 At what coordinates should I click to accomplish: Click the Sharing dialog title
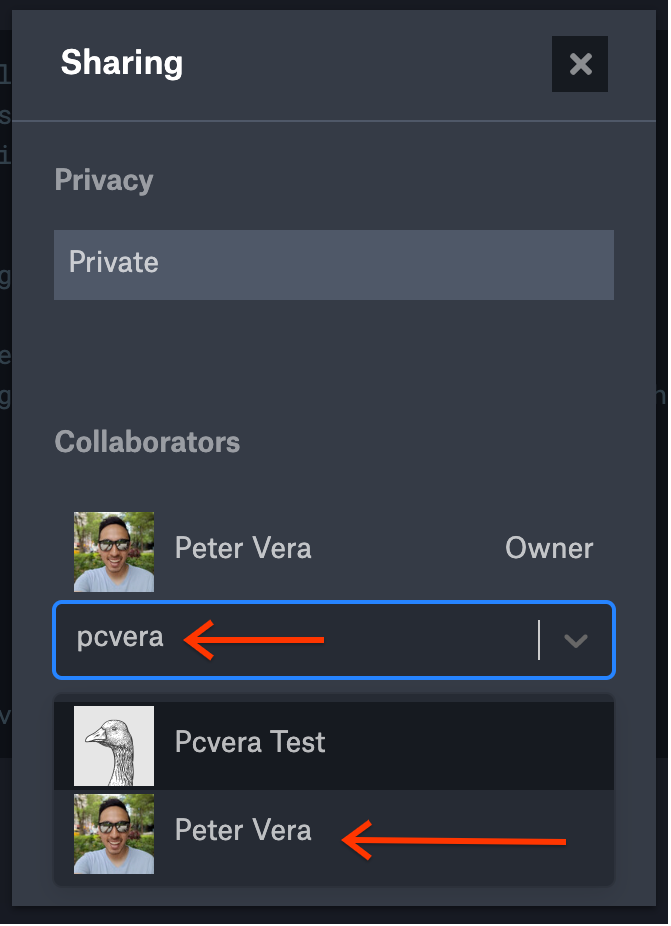click(x=122, y=63)
